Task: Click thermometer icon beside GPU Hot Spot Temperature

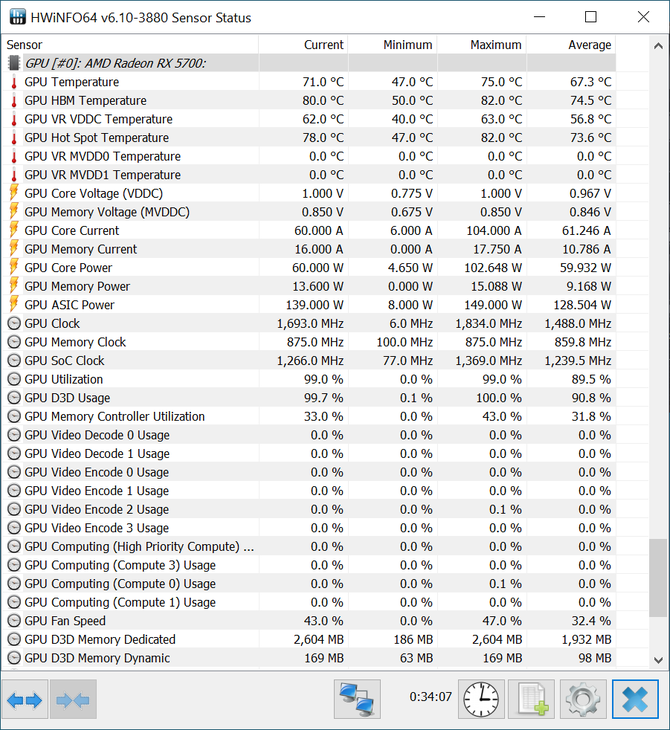Action: tap(14, 138)
